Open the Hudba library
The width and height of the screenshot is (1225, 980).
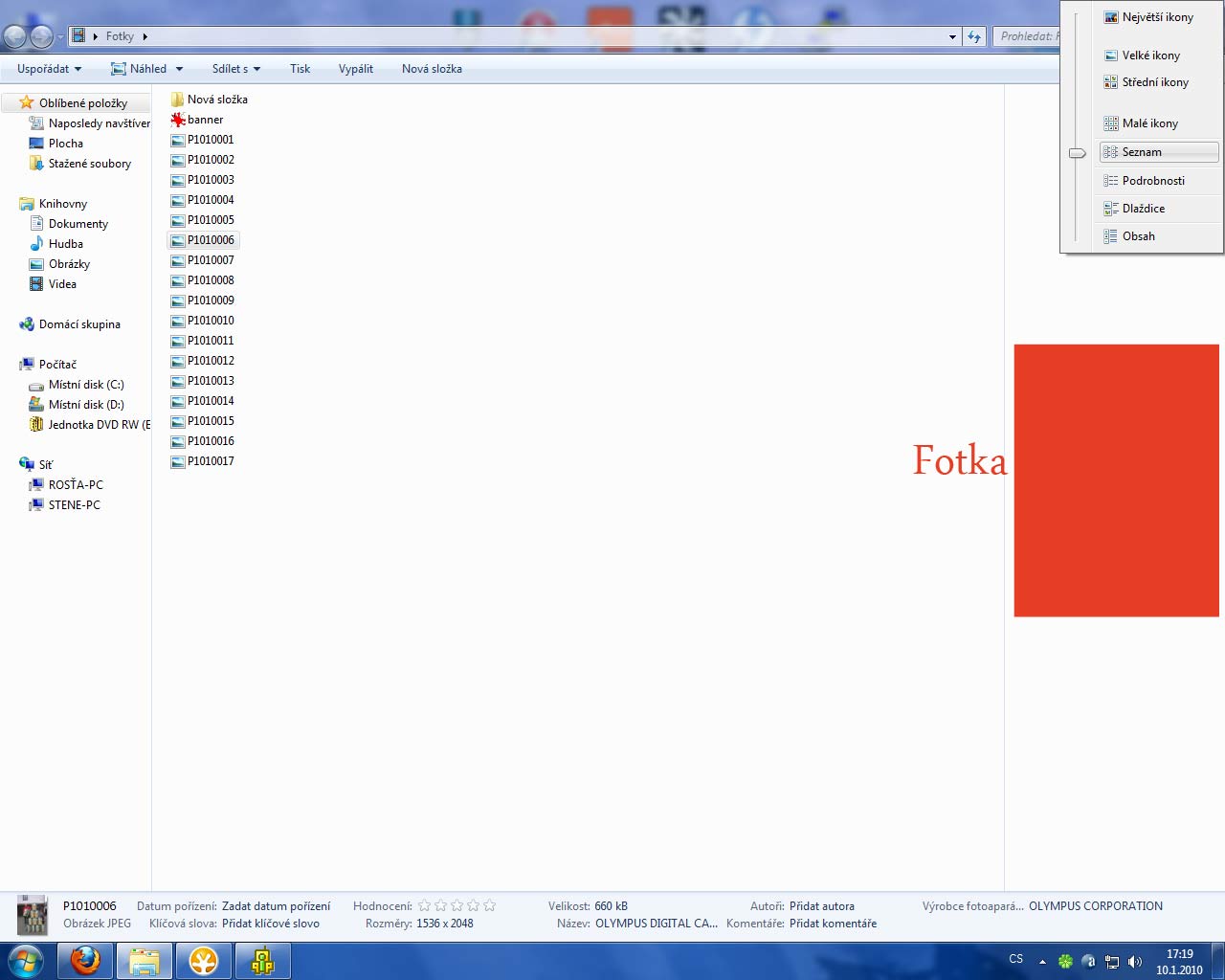coord(56,244)
